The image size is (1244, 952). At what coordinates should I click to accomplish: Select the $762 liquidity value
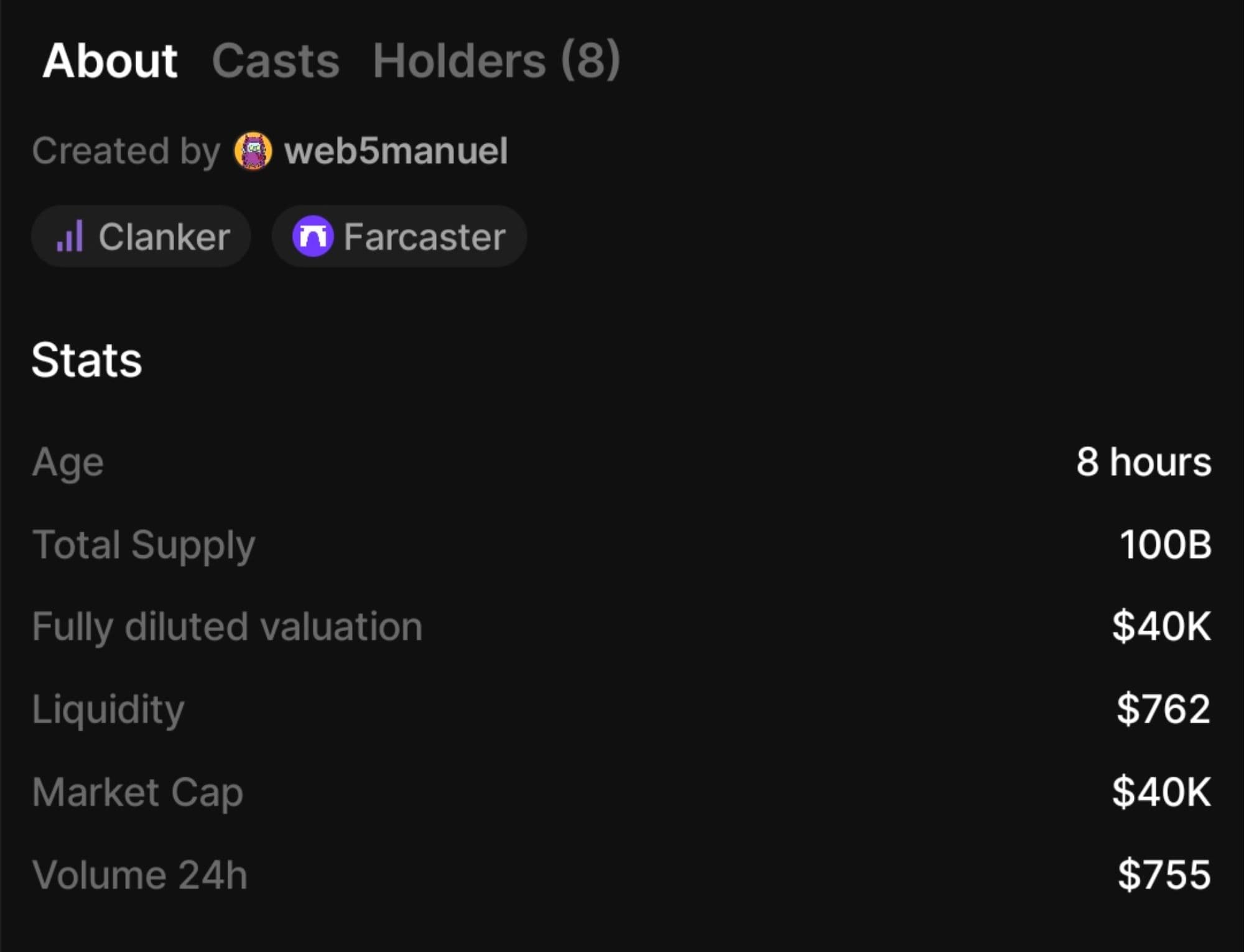(1163, 709)
